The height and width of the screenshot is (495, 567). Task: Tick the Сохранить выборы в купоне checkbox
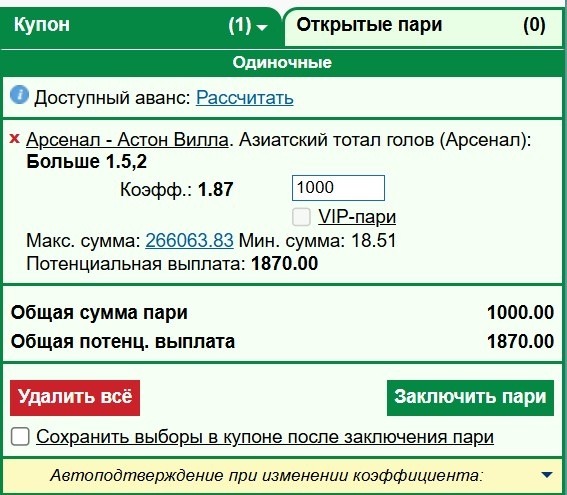point(20,437)
